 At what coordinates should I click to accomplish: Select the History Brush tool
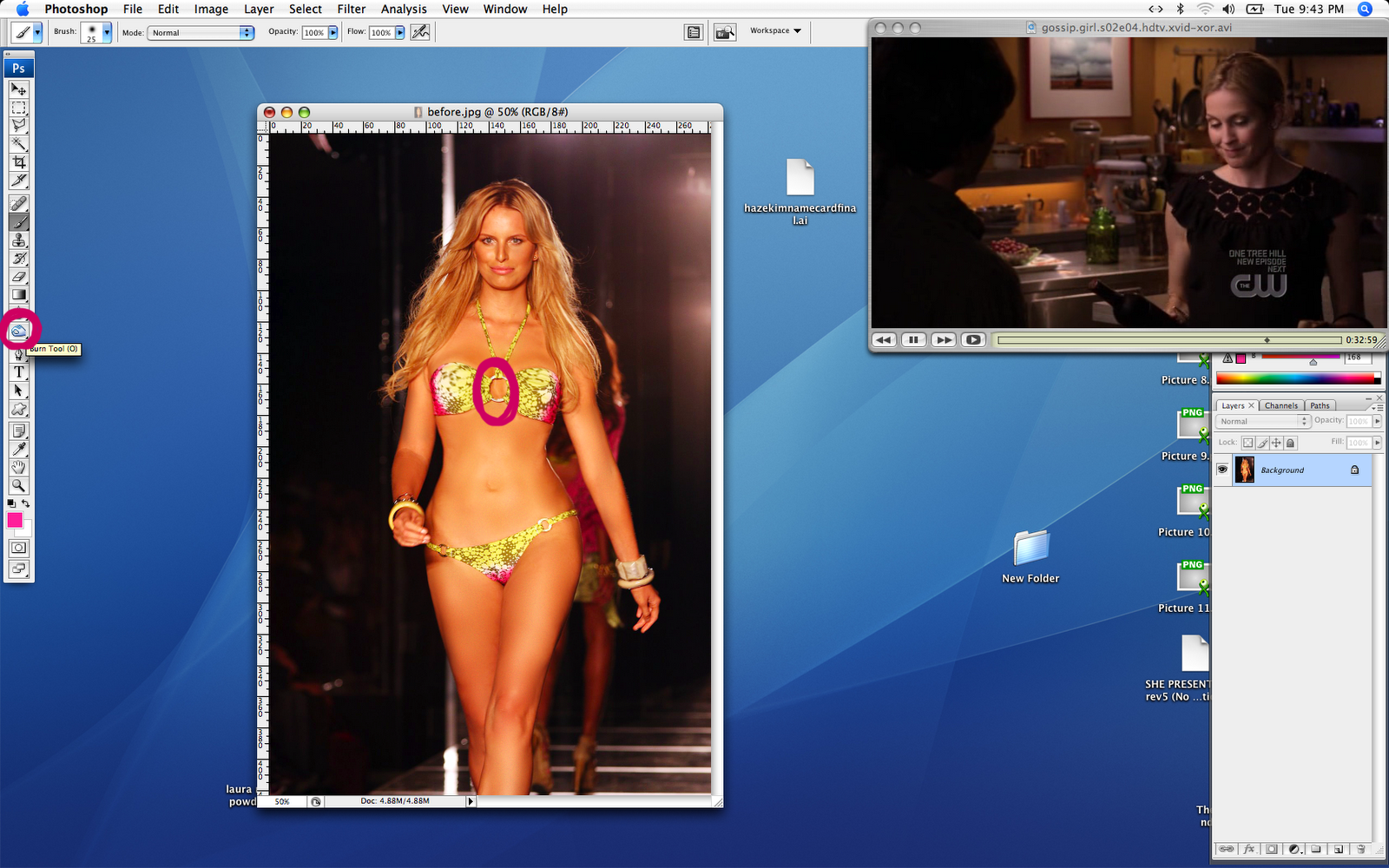(x=18, y=259)
